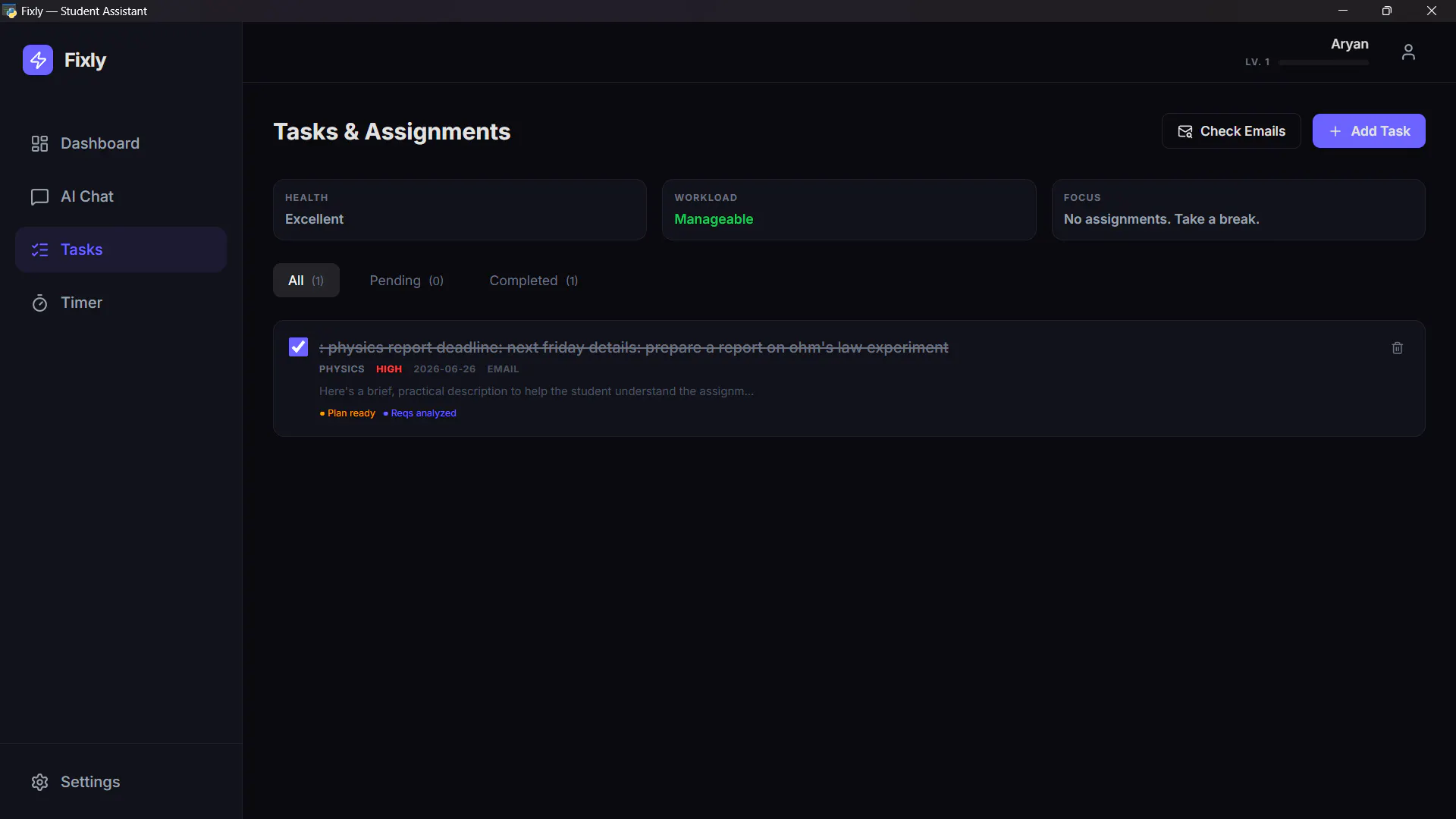Restore down the Fixly window
Viewport: 1456px width, 819px height.
point(1387,11)
